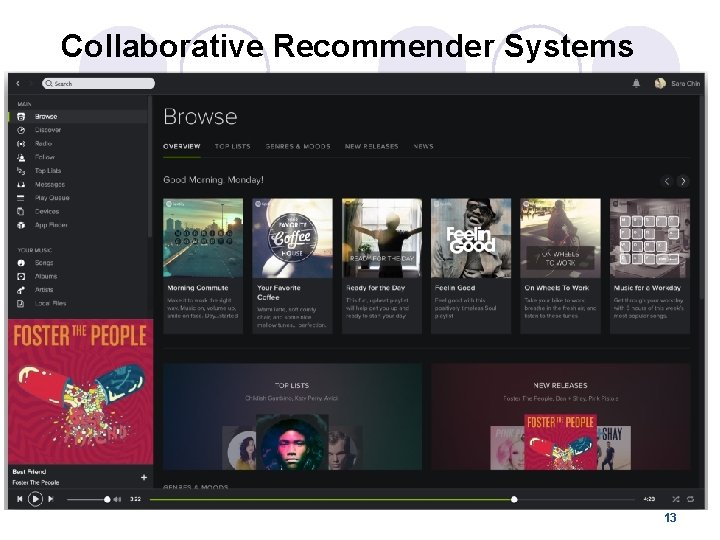Open Ready for the Day cover
The height and width of the screenshot is (540, 720).
pyautogui.click(x=382, y=238)
